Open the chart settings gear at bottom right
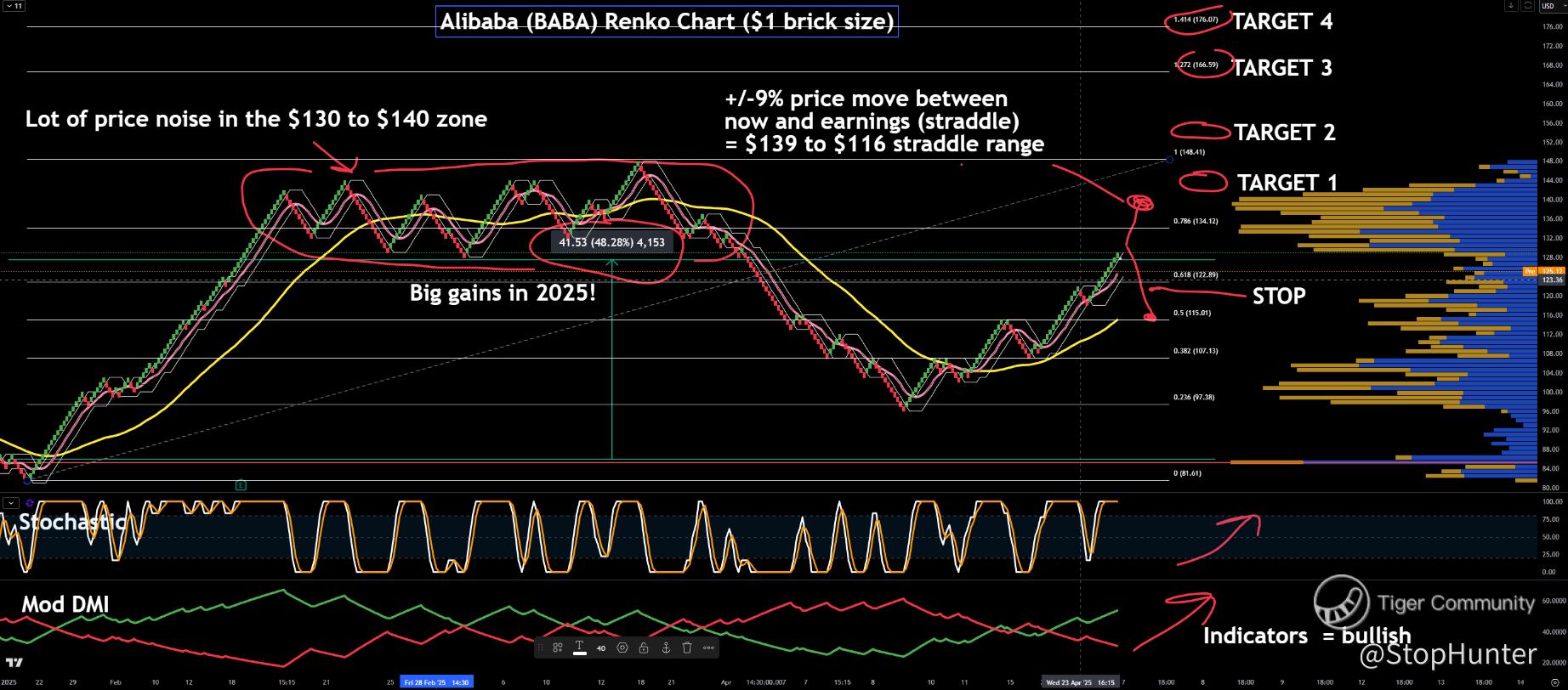Screen dimensions: 1568x690 pos(1555,682)
